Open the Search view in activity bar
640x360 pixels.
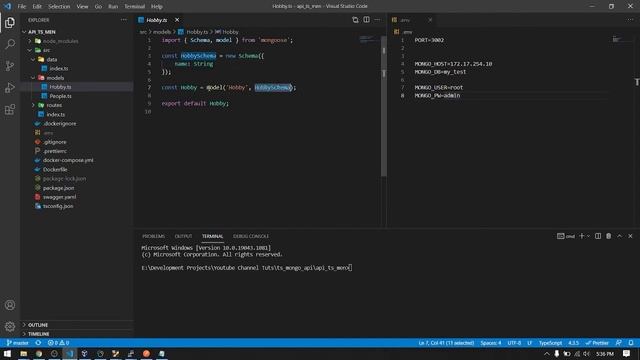[10, 44]
